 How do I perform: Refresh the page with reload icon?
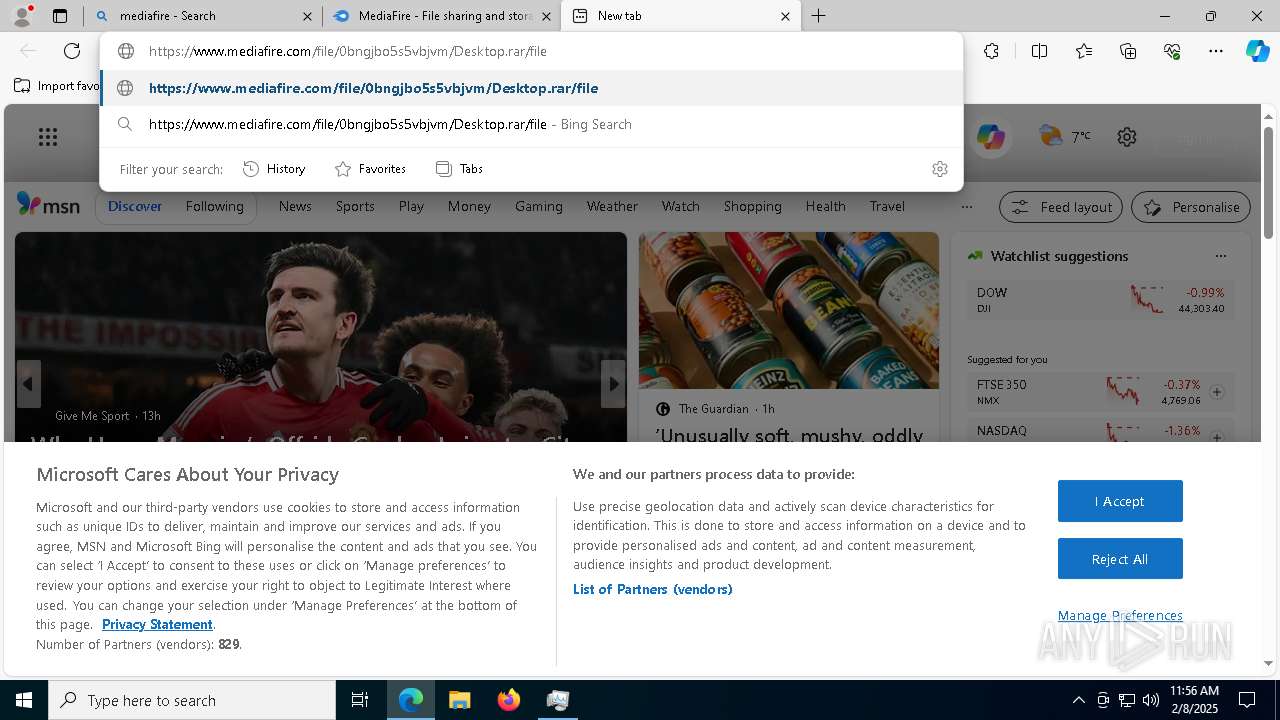click(72, 51)
